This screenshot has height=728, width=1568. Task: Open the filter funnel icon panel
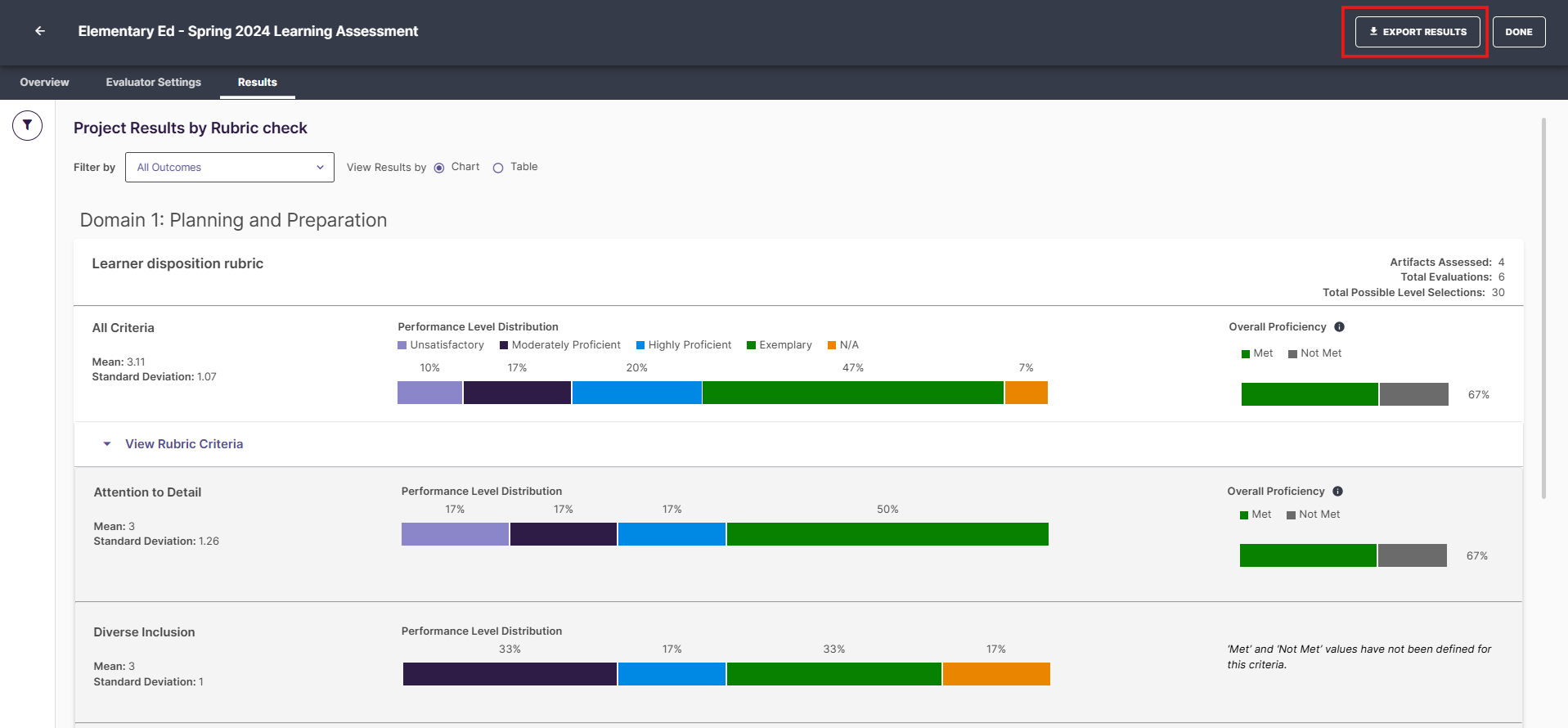(x=27, y=125)
